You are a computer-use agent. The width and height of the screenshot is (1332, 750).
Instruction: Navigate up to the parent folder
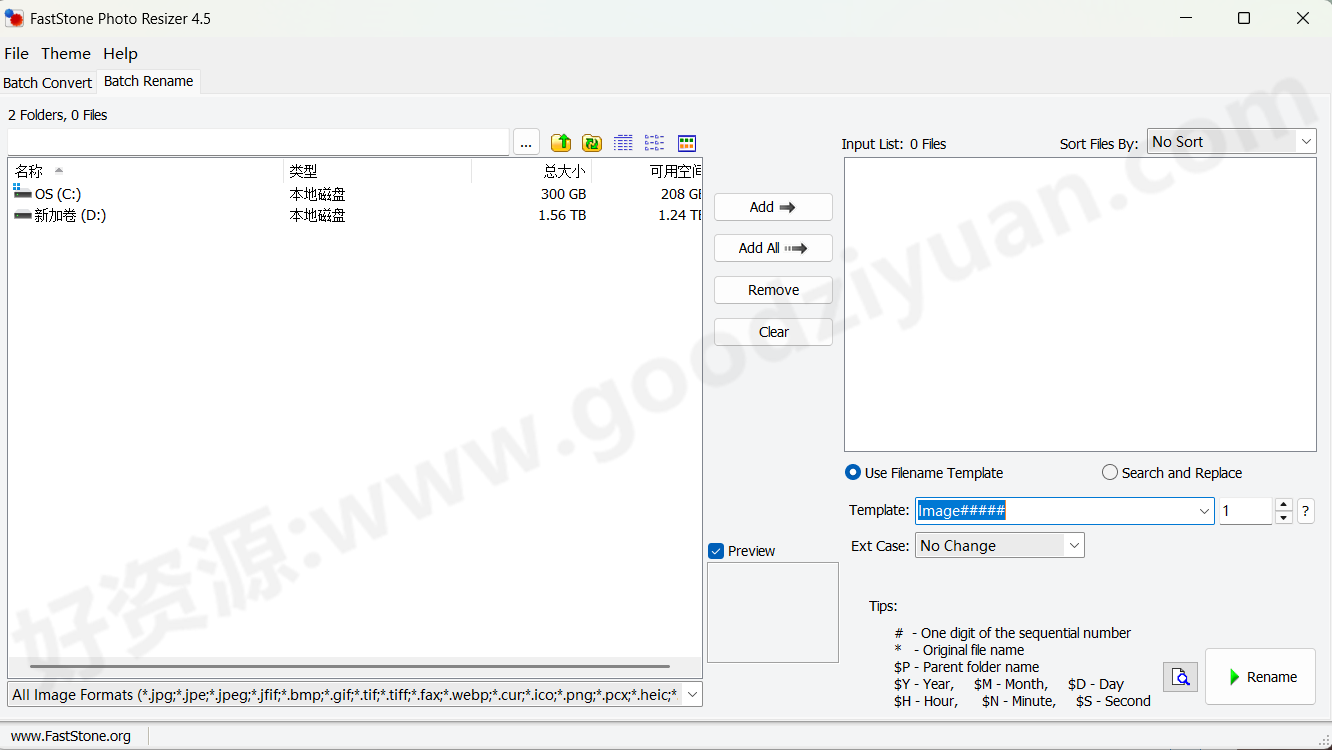(x=561, y=142)
